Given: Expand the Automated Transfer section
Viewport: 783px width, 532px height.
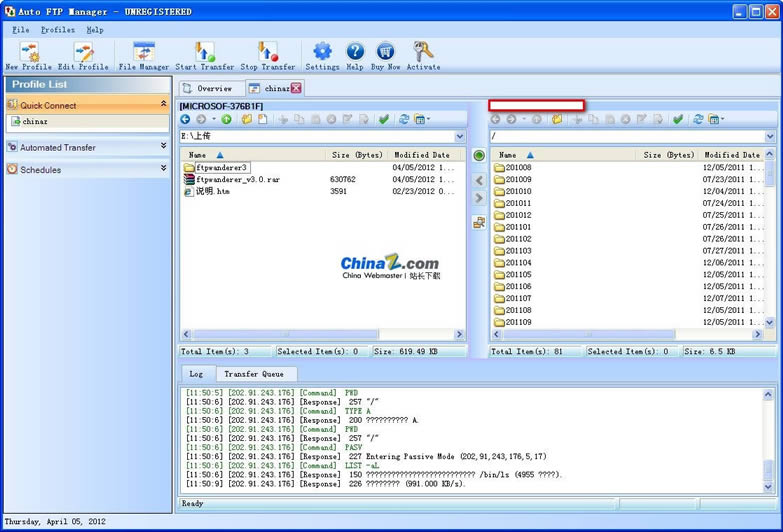Looking at the screenshot, I should 163,147.
